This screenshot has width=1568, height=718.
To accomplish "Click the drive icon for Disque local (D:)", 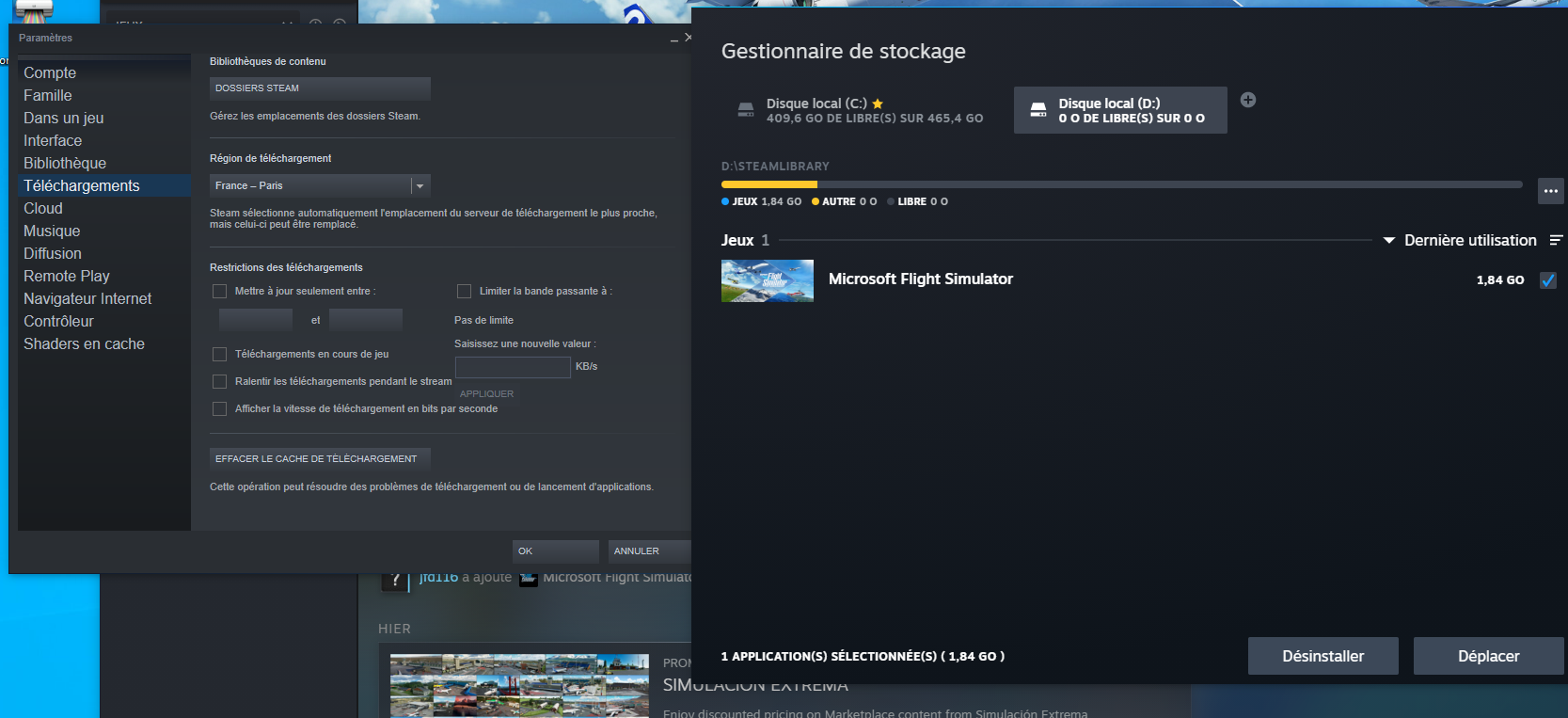I will [1038, 110].
